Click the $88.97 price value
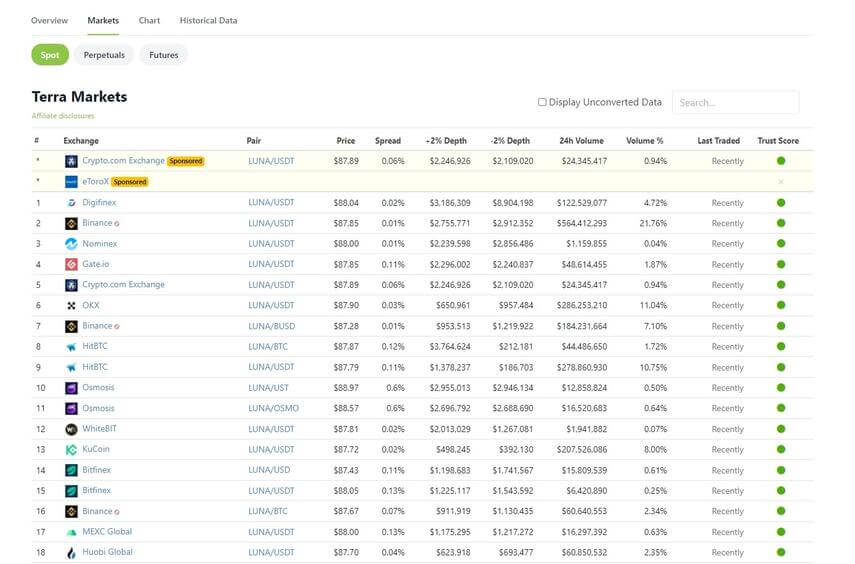The height and width of the screenshot is (564, 855). pos(346,388)
